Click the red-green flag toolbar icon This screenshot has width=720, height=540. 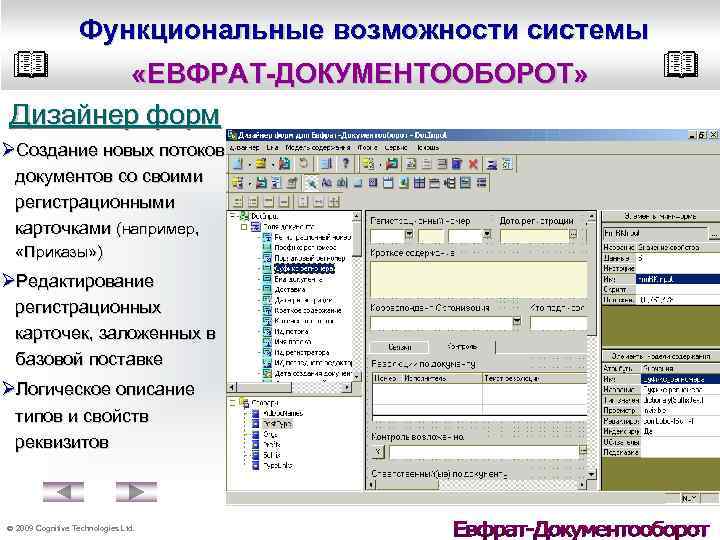[x=392, y=164]
